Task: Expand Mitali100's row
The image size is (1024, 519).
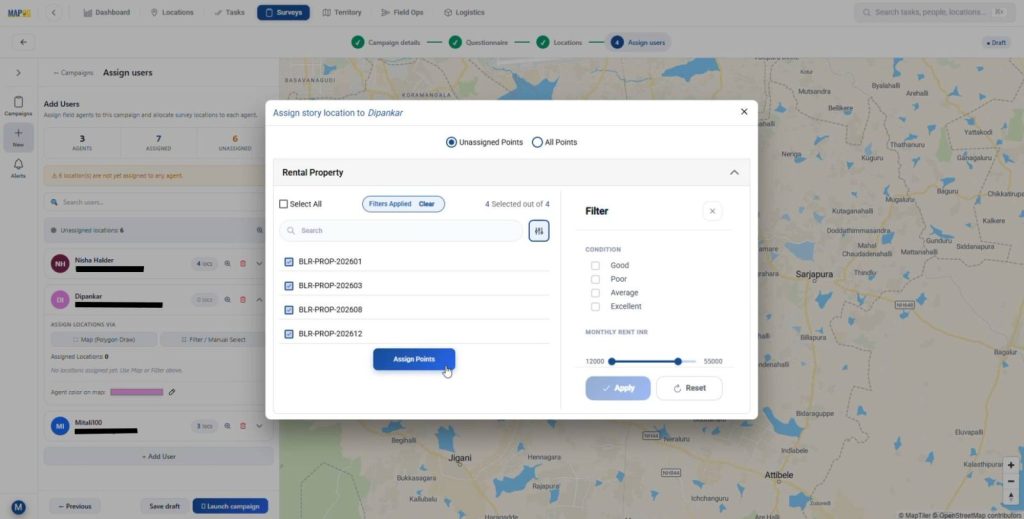Action: [259, 426]
